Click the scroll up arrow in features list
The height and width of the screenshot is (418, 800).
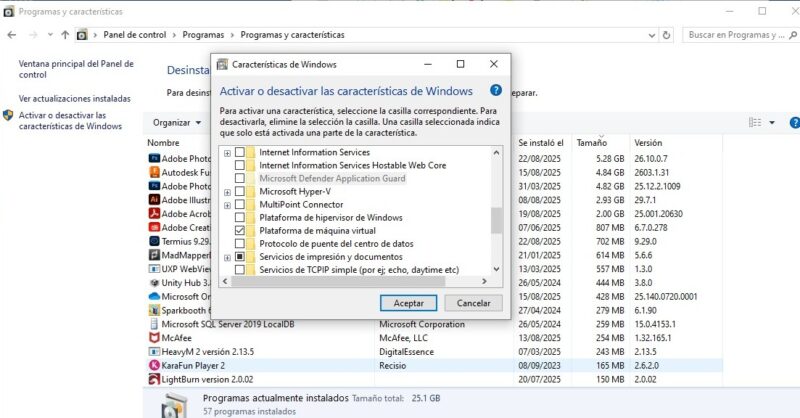(496, 152)
